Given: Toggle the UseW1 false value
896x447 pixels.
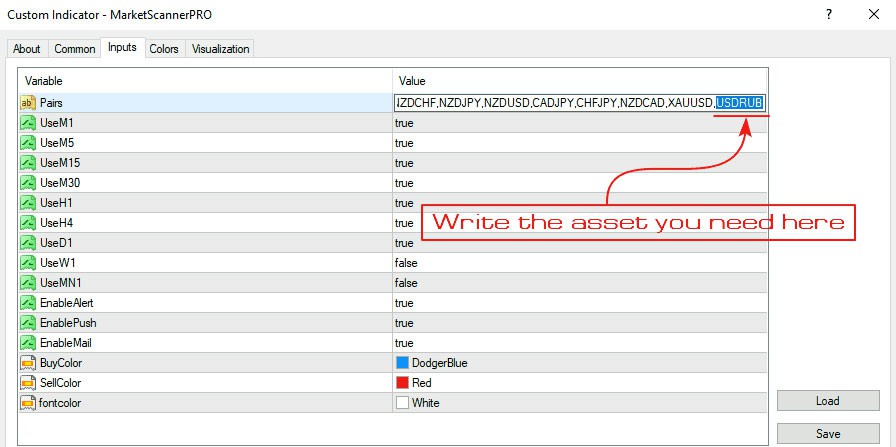Looking at the screenshot, I should click(579, 263).
